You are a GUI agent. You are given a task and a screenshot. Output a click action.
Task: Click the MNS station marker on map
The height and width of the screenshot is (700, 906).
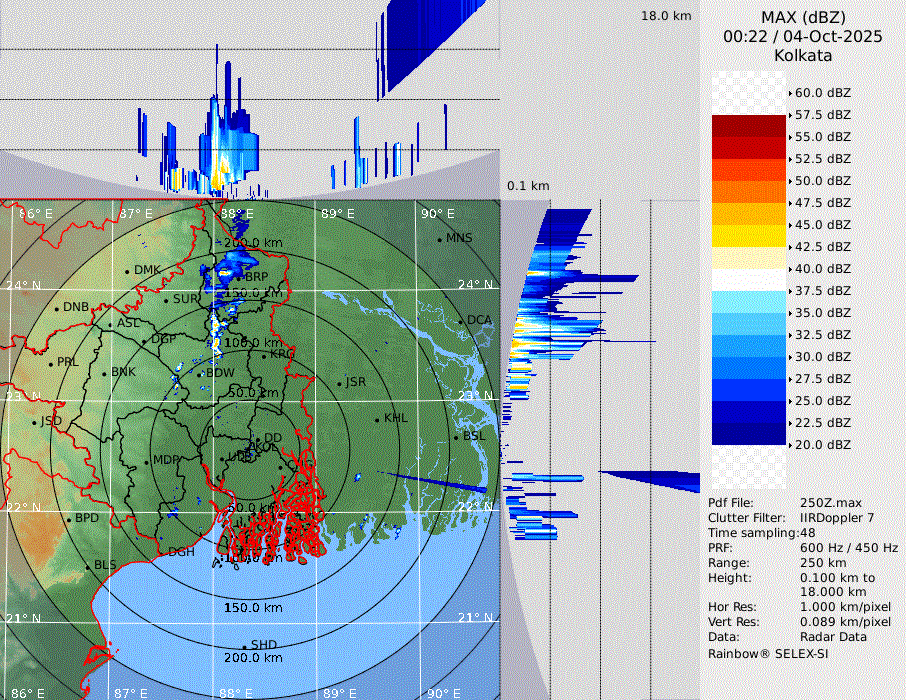click(x=440, y=239)
